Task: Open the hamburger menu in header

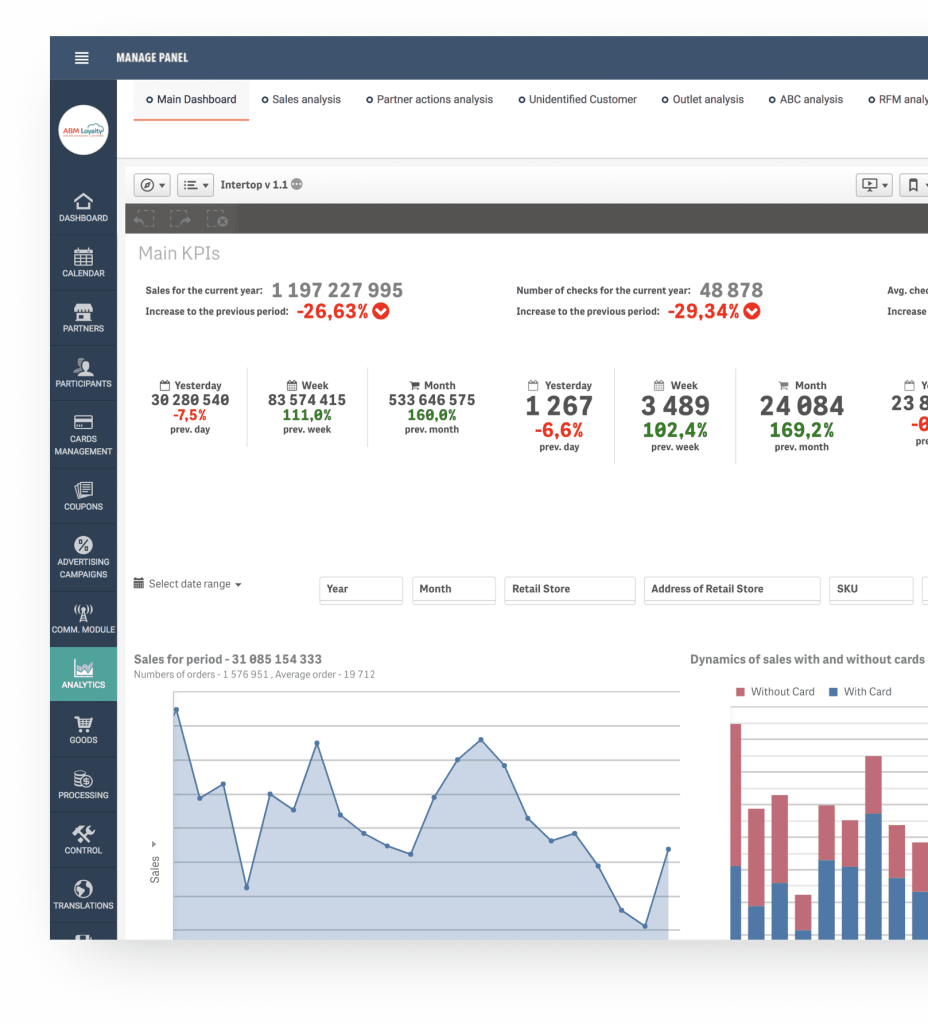Action: coord(82,58)
